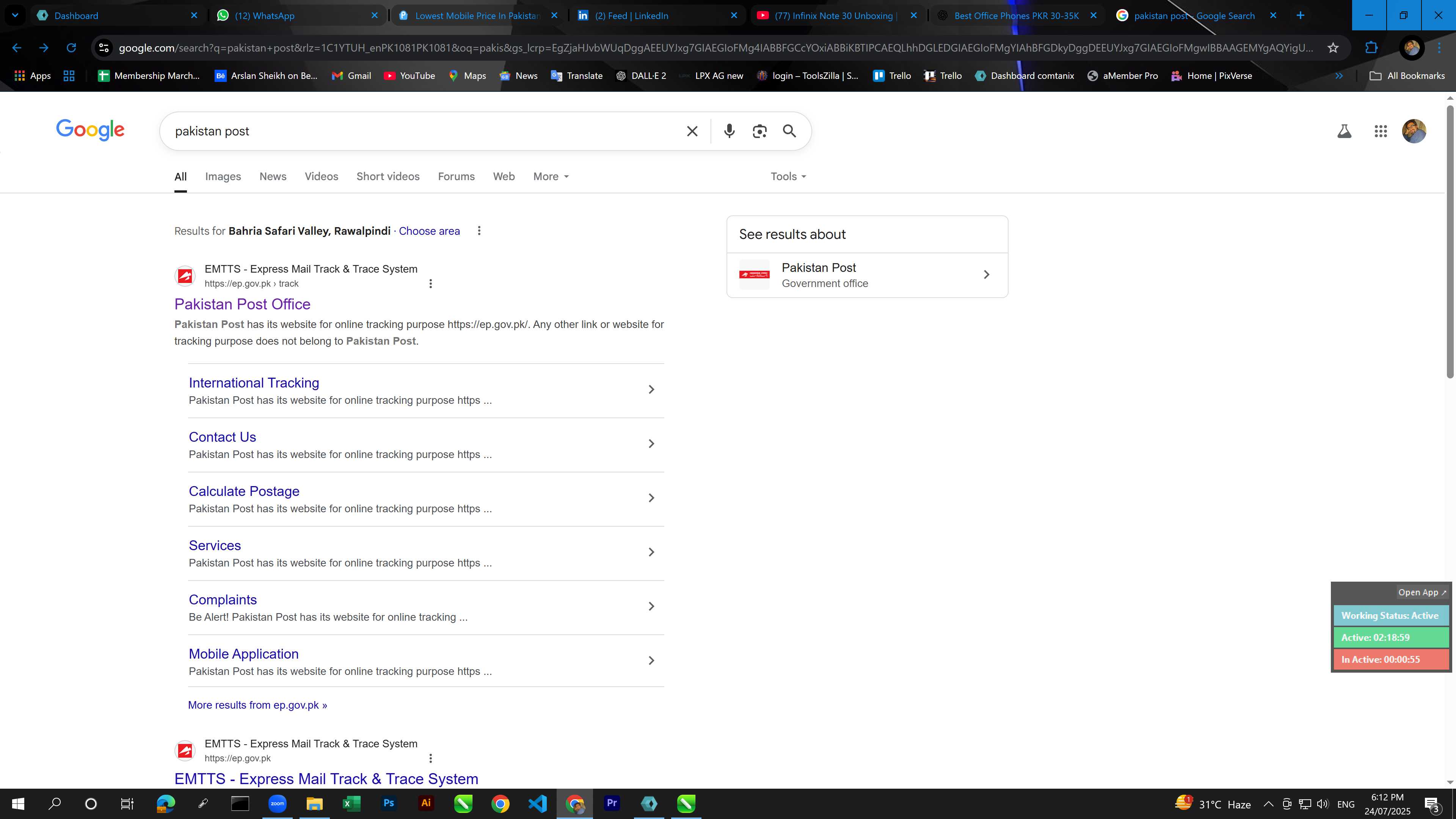Open Gmail bookmark
1456x819 pixels.
click(x=351, y=75)
